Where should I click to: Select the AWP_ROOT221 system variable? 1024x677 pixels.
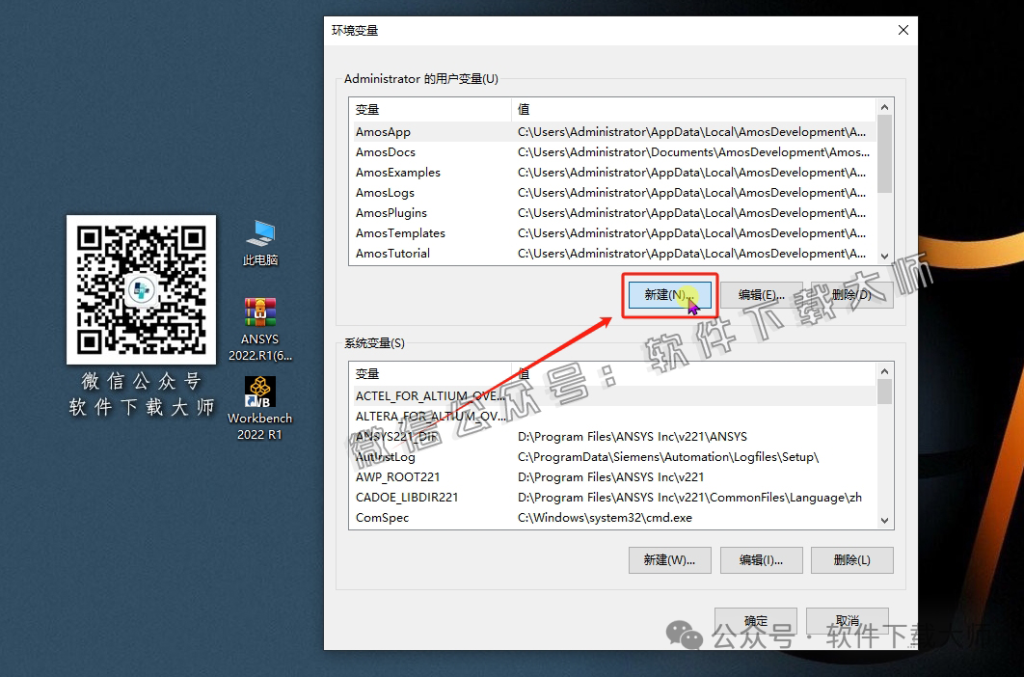tap(398, 477)
